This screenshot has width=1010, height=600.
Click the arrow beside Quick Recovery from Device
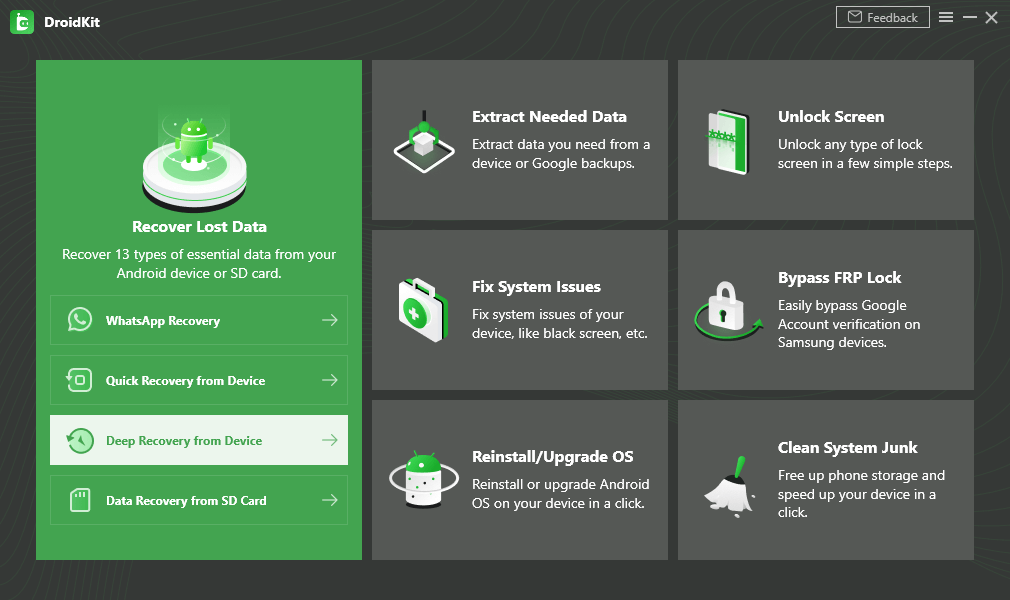click(x=329, y=380)
